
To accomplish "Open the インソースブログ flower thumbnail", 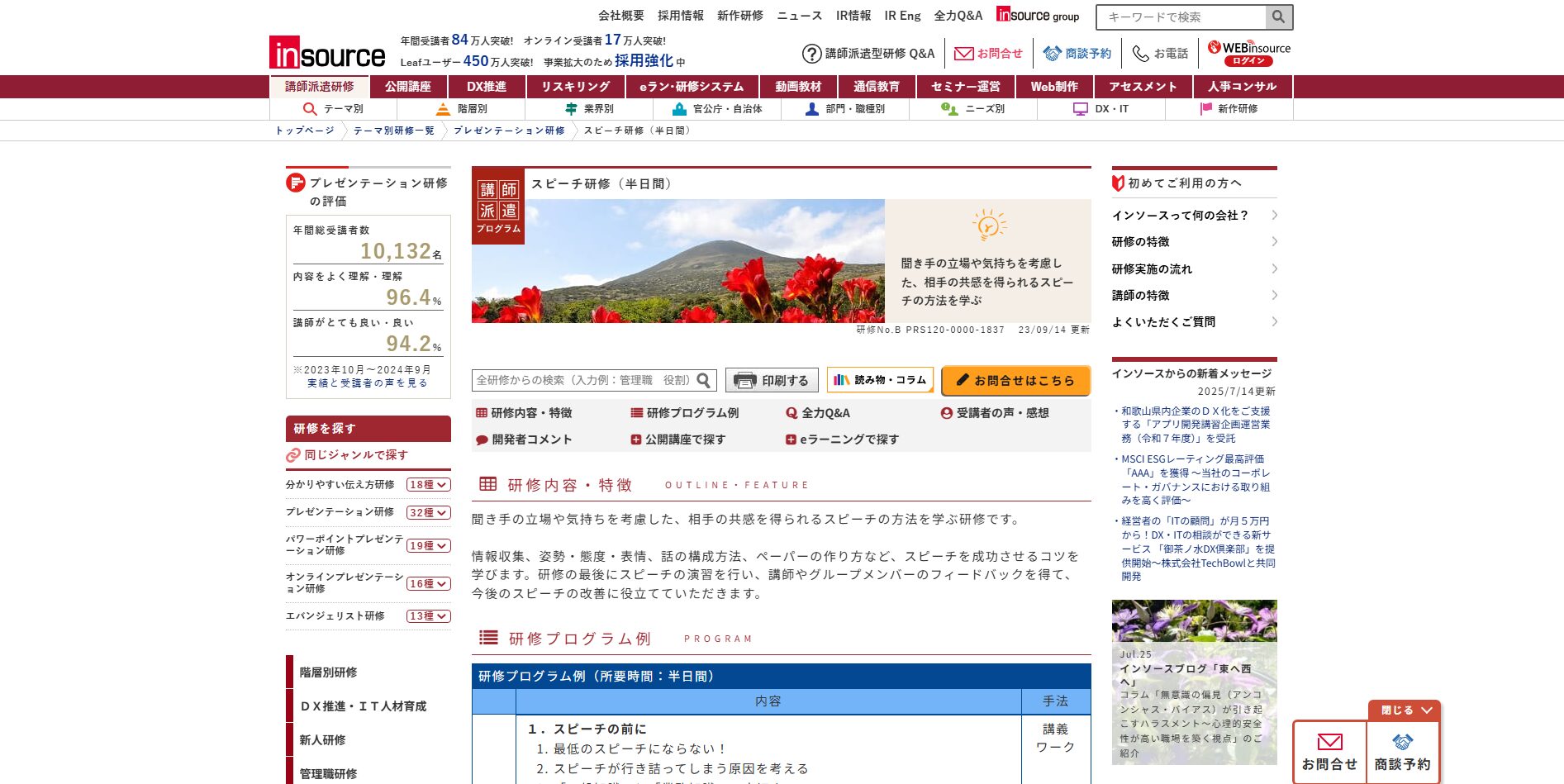I will tap(1194, 620).
